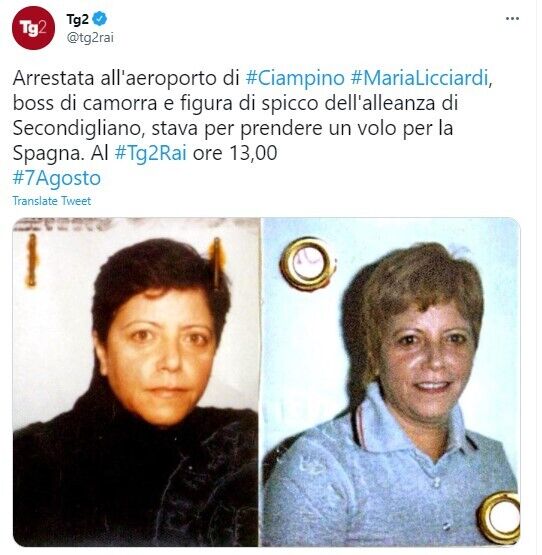542x555 pixels.
Task: Open the #MariaLicciardi hashtag
Action: coord(420,78)
